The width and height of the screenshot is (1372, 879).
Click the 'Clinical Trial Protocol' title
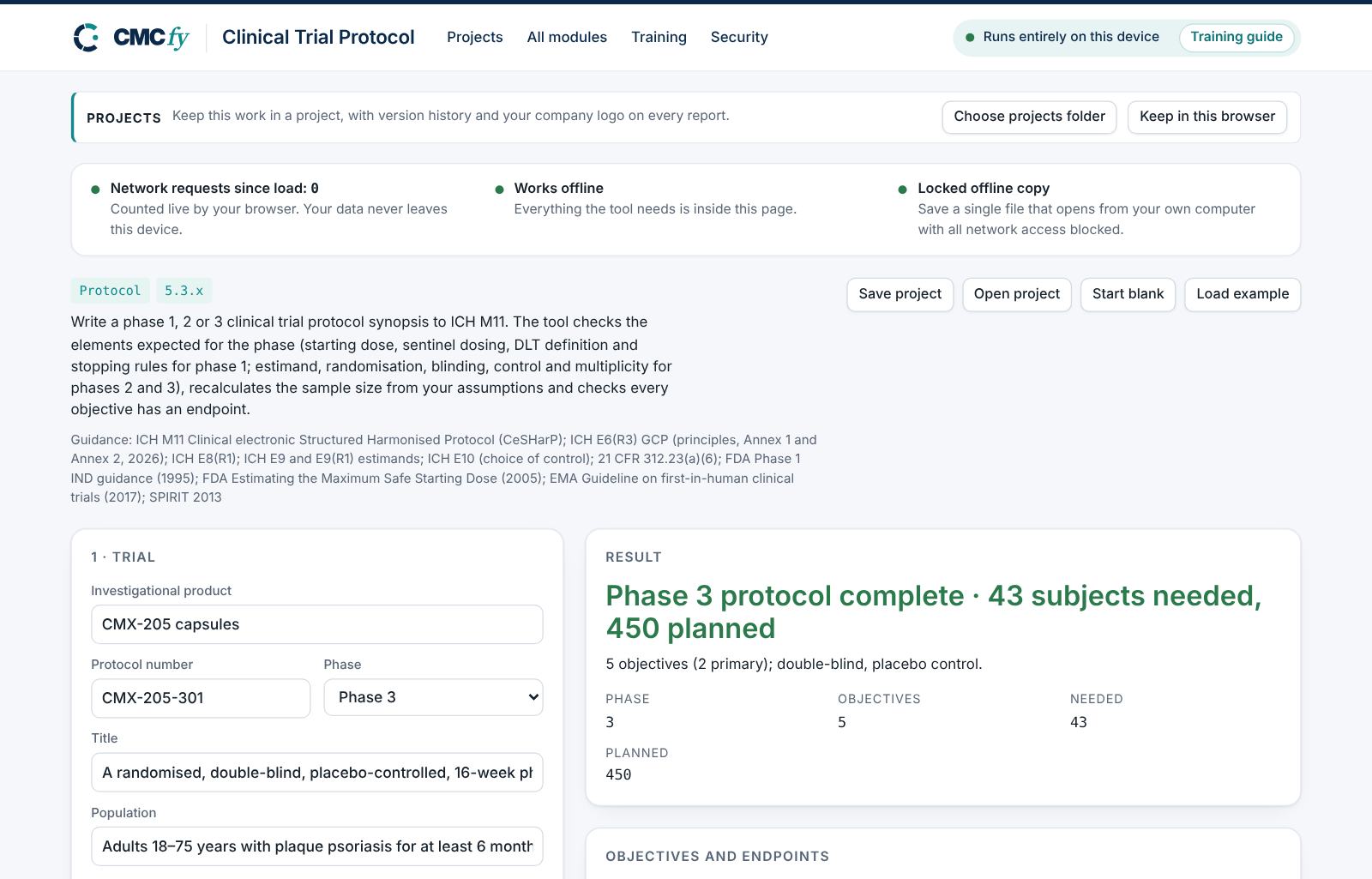click(x=318, y=37)
